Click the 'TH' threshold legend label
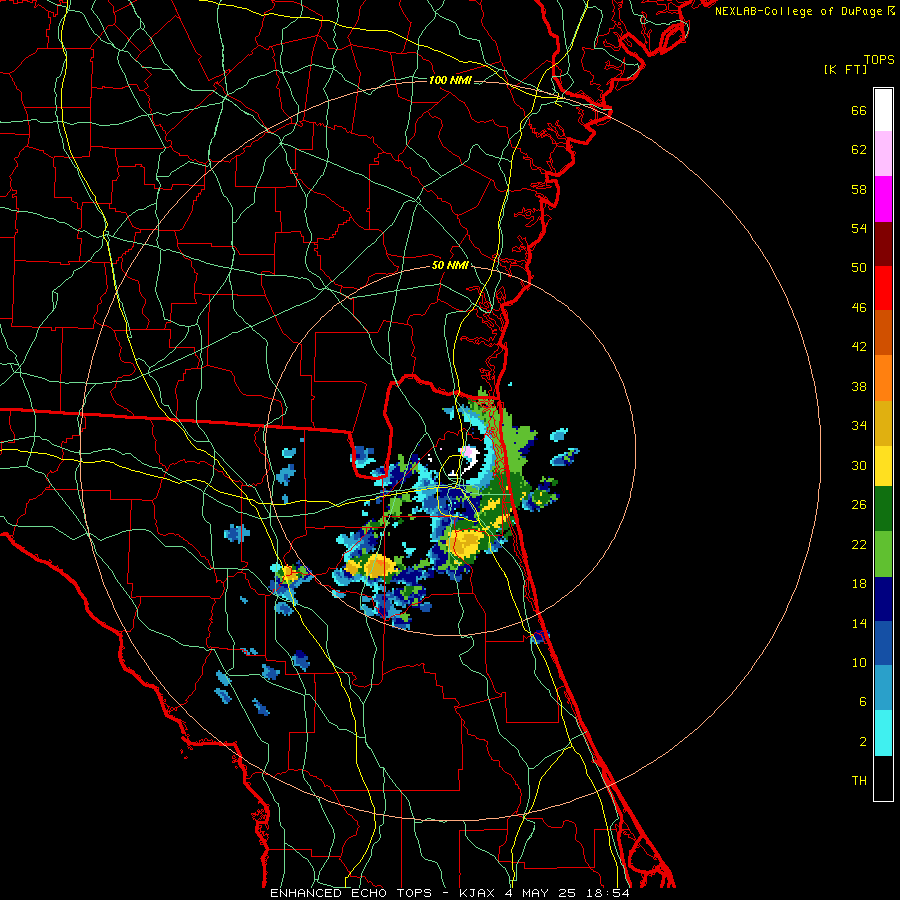The width and height of the screenshot is (900, 900). [x=859, y=781]
